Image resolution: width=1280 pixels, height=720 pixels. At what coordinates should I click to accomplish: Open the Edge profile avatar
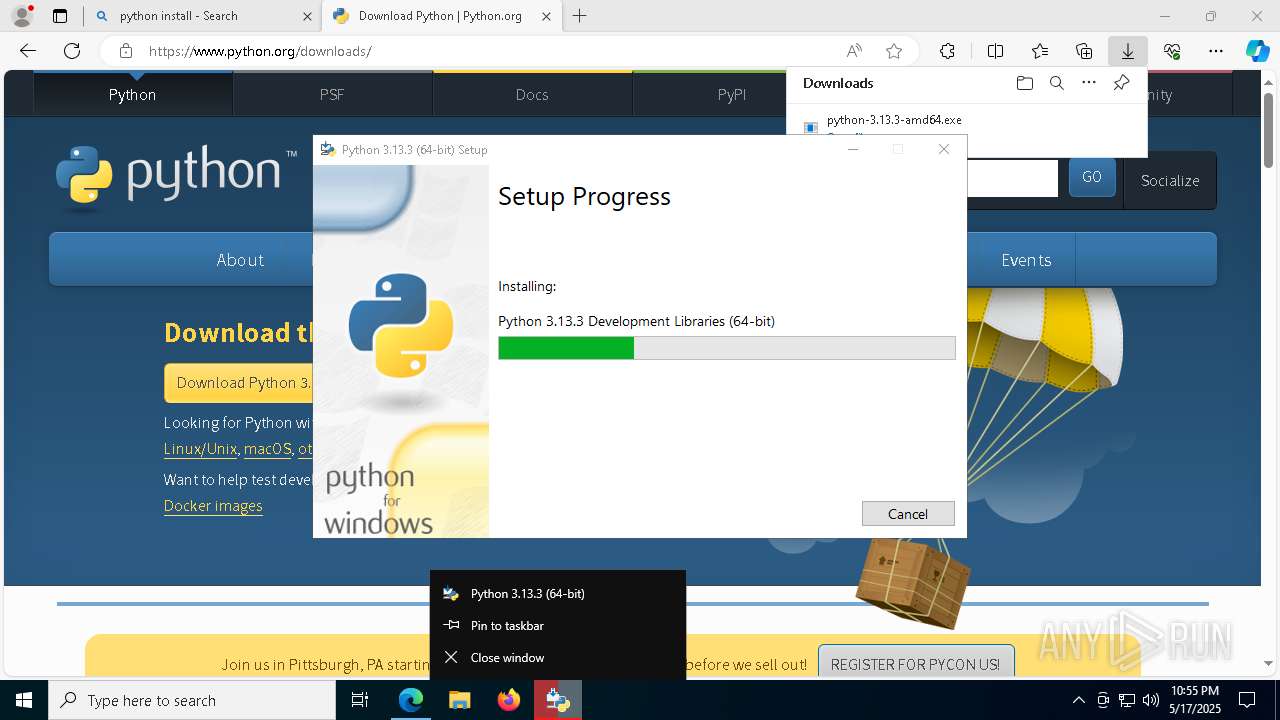tap(22, 16)
